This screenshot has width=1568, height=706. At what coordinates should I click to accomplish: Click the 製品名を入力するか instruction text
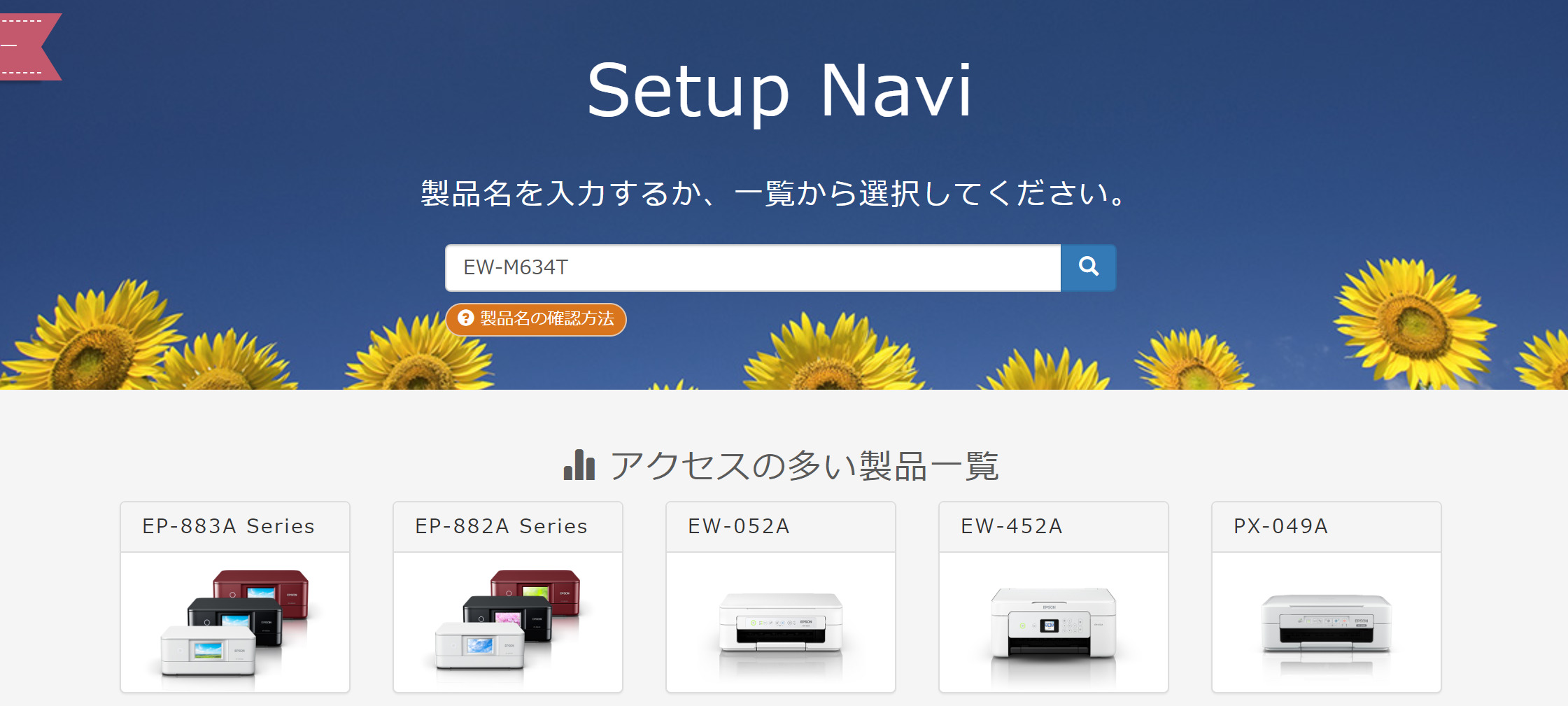coord(774,193)
